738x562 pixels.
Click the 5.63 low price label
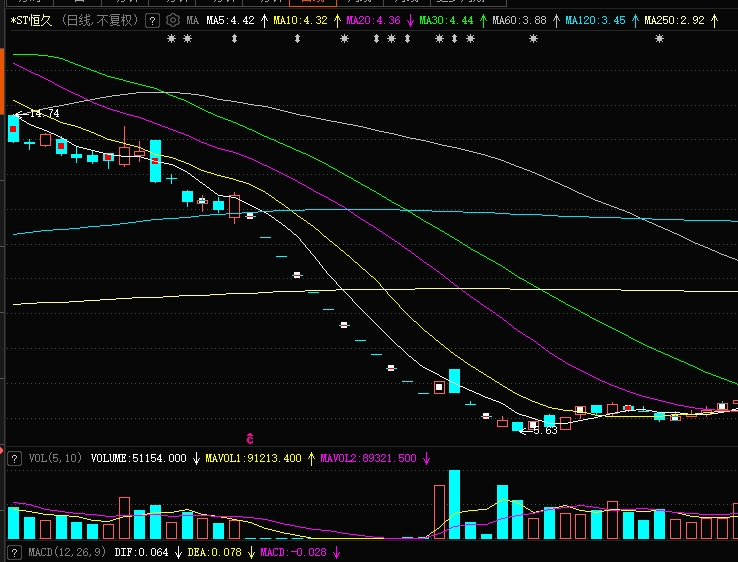point(545,431)
